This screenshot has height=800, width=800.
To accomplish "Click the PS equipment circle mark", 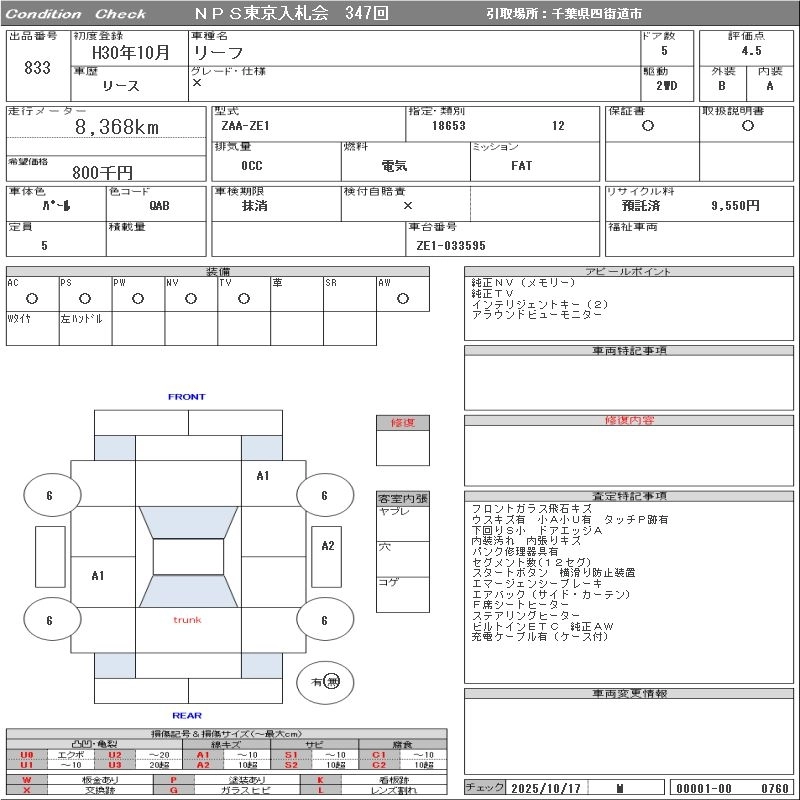I will (x=85, y=298).
